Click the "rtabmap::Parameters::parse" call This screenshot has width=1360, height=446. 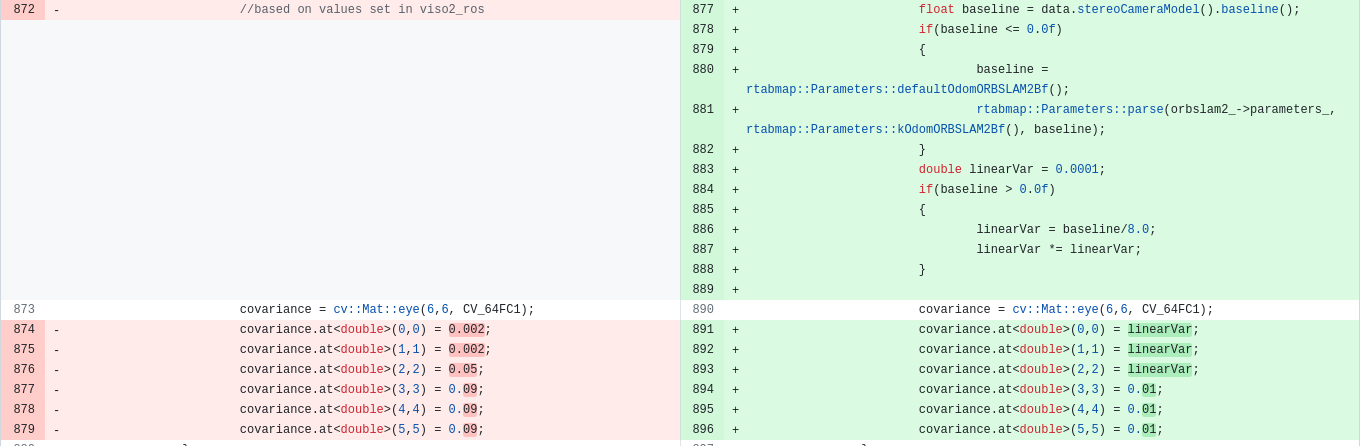1069,110
